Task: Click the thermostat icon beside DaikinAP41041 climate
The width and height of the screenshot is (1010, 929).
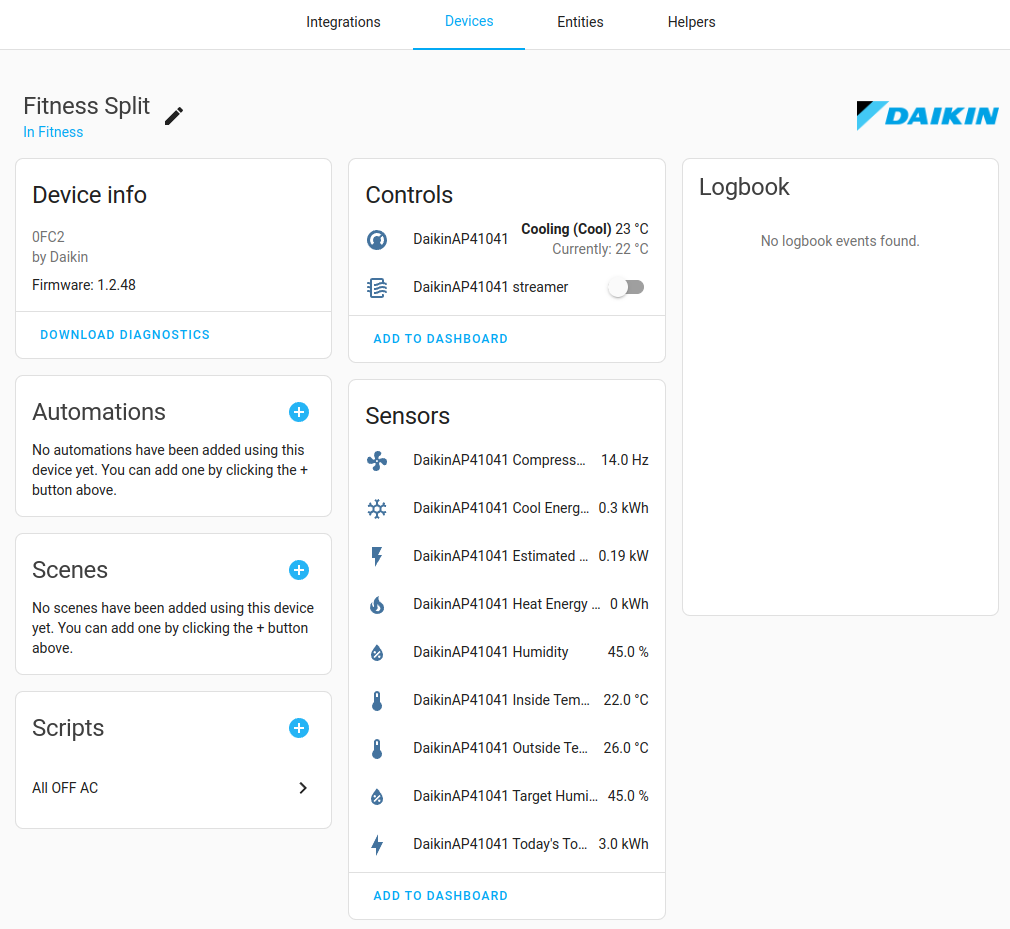Action: [x=377, y=240]
